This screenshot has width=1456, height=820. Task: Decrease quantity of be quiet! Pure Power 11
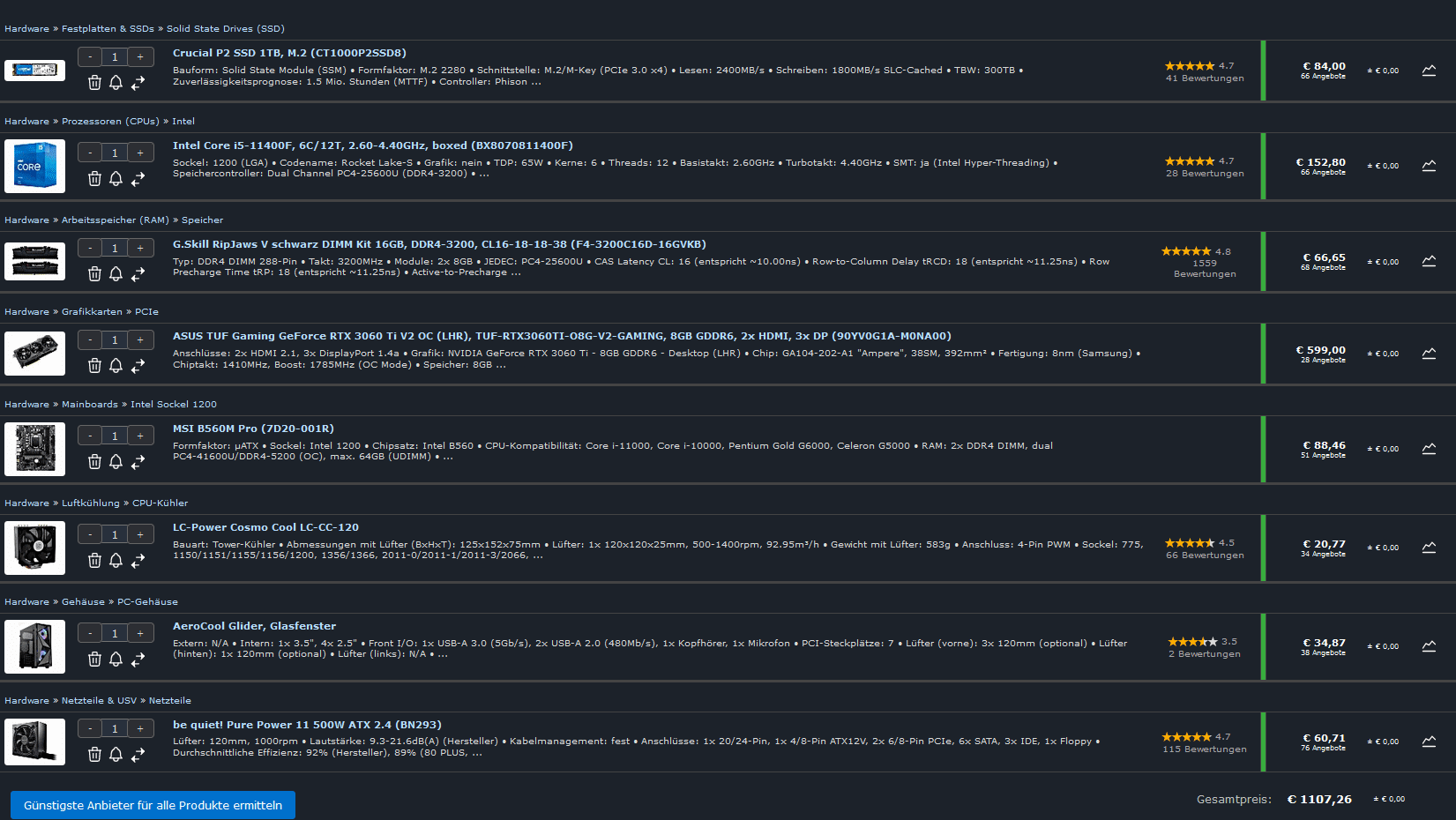point(90,728)
